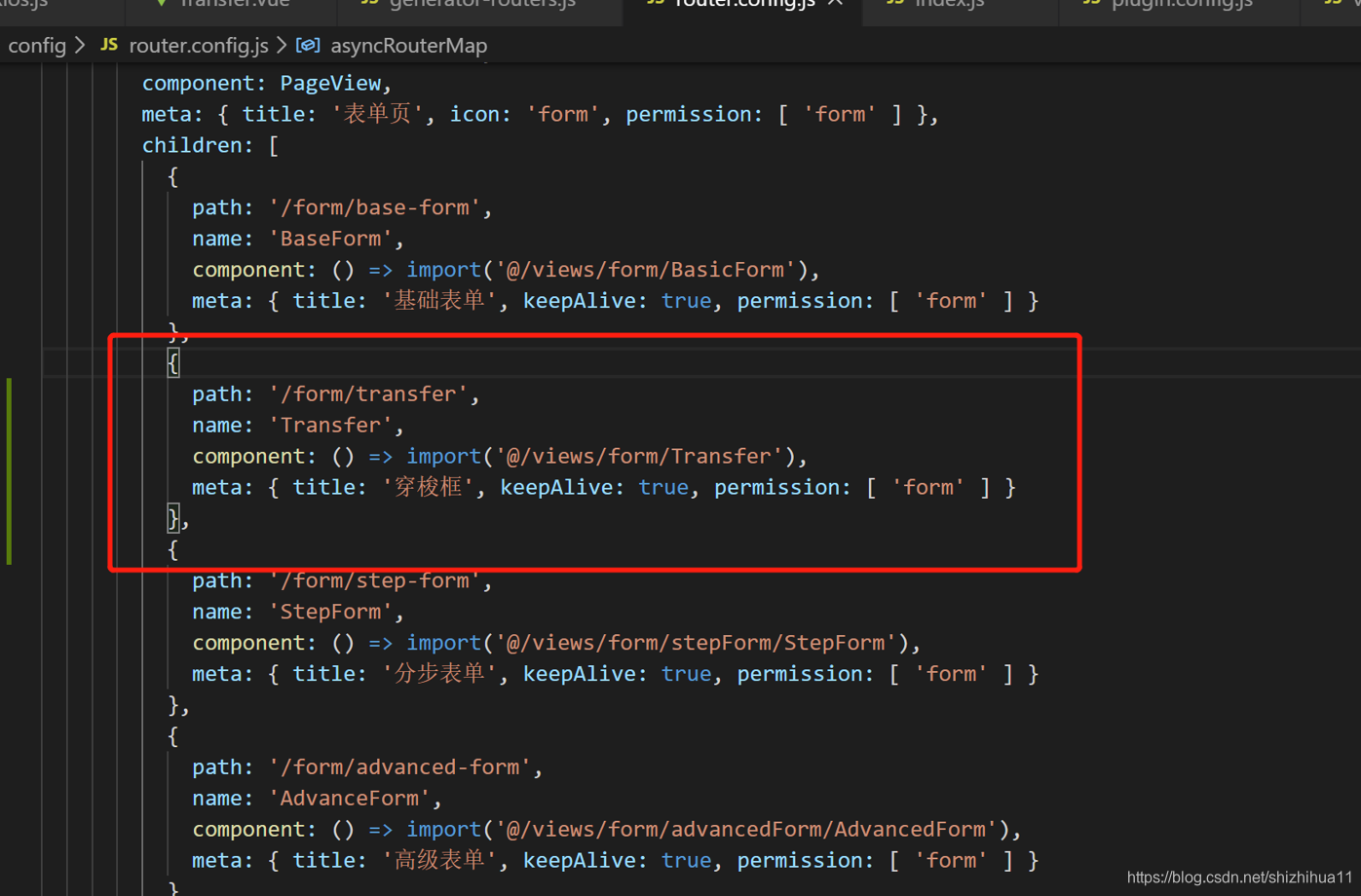Click the JS file icon in breadcrumb
Screen dimensions: 1361x896
click(x=110, y=46)
